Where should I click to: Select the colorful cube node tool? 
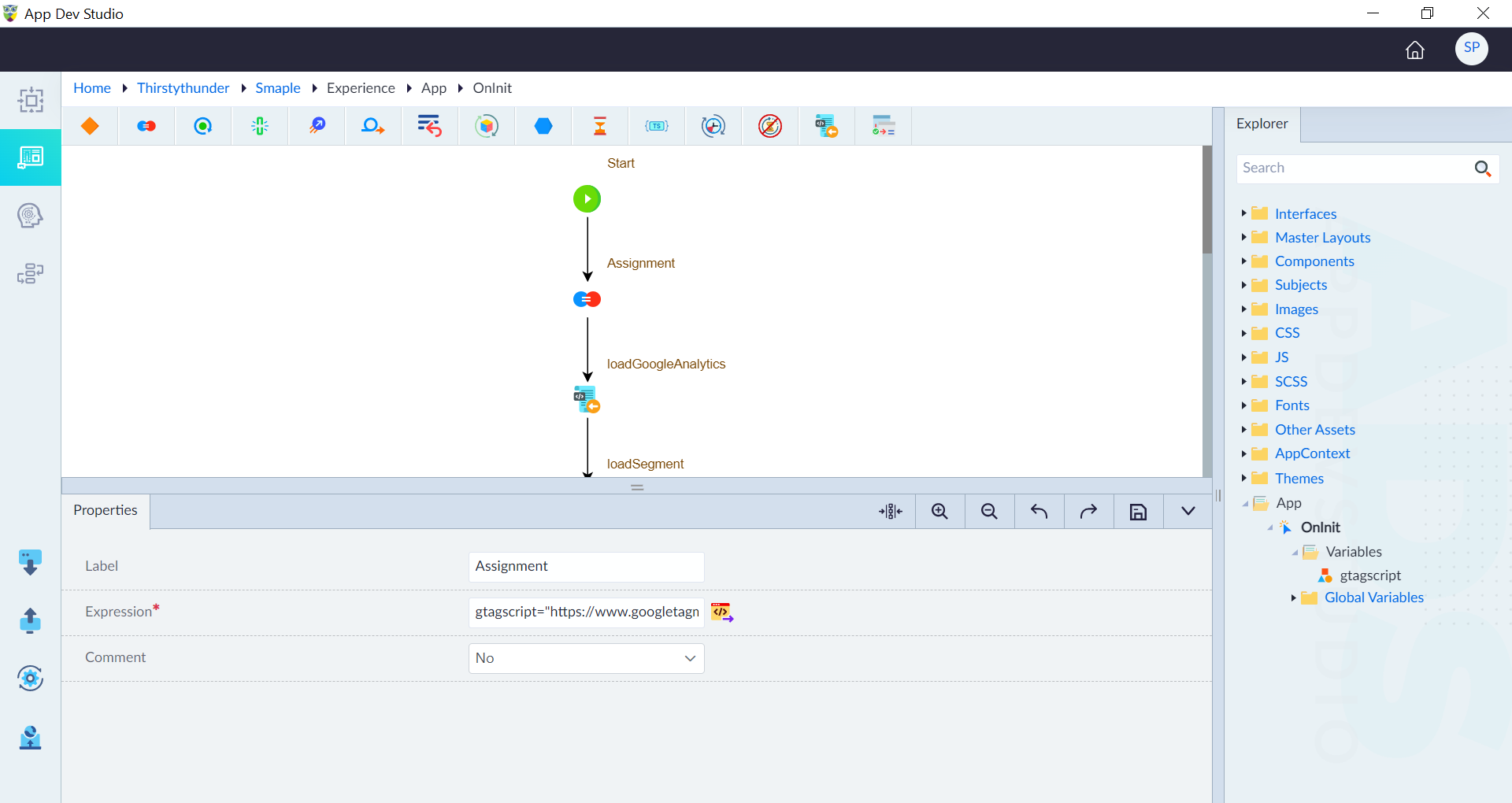487,126
